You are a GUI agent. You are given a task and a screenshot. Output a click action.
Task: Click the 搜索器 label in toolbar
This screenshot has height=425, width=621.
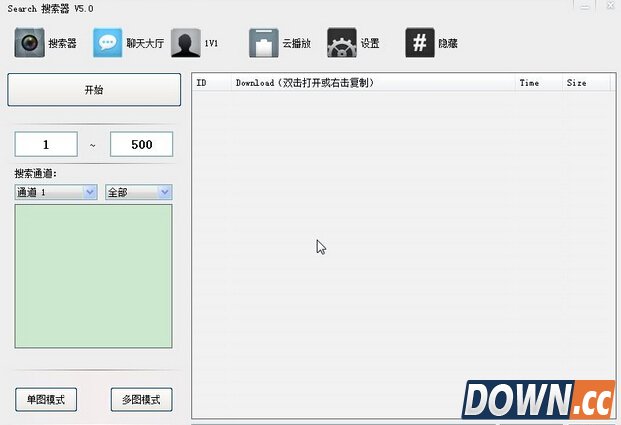[62, 43]
